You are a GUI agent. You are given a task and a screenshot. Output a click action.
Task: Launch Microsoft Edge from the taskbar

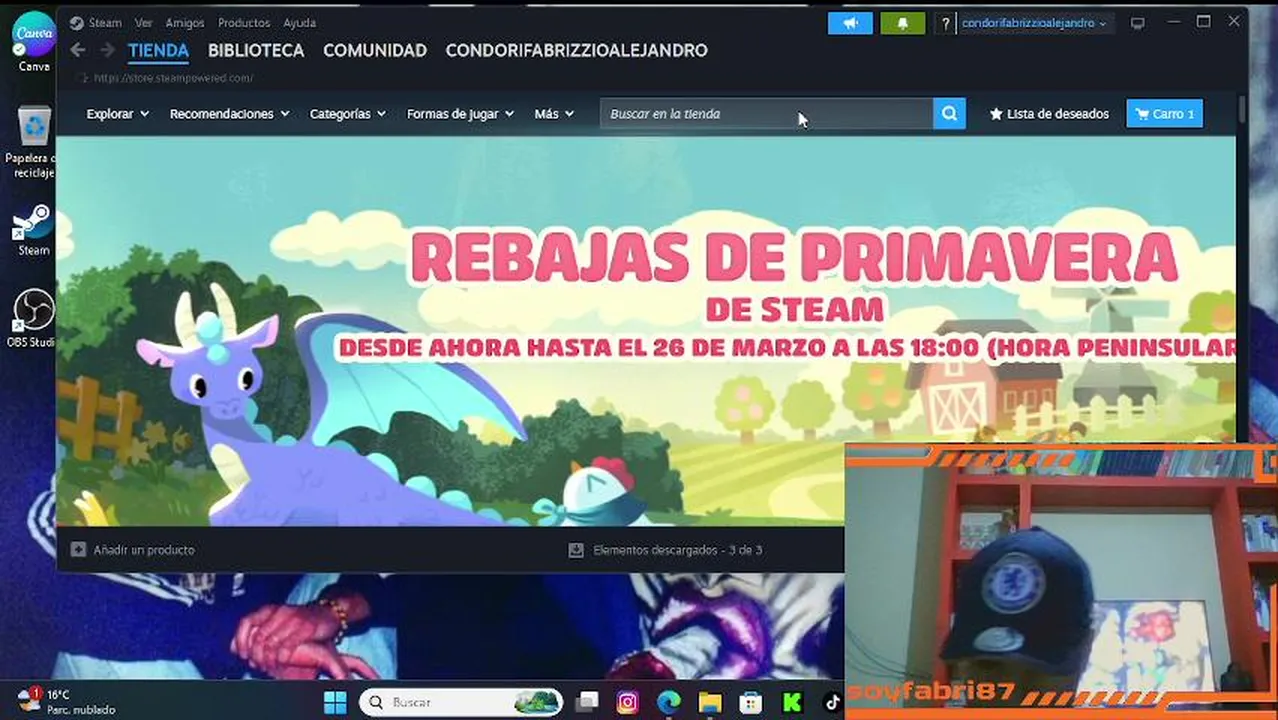click(669, 702)
